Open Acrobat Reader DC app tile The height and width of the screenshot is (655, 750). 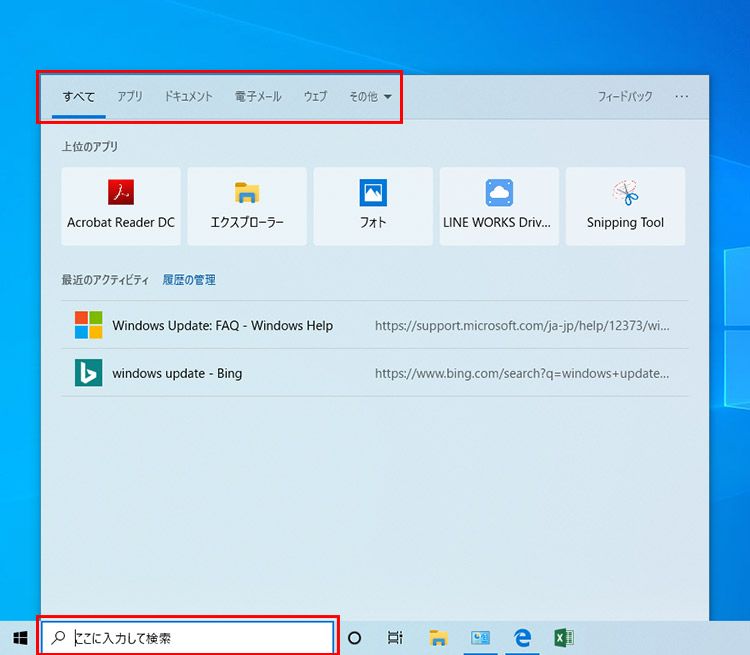[x=121, y=206]
